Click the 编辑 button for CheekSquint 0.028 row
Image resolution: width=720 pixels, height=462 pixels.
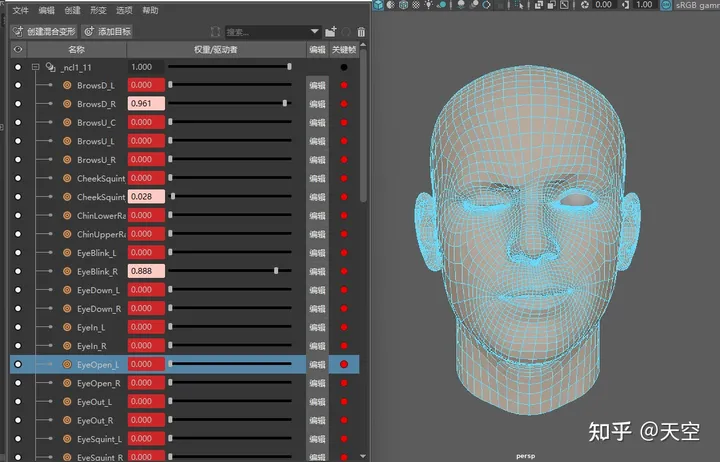(316, 197)
